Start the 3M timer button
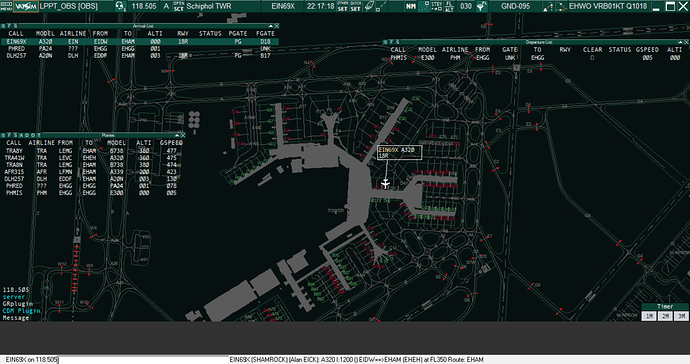 pyautogui.click(x=681, y=316)
